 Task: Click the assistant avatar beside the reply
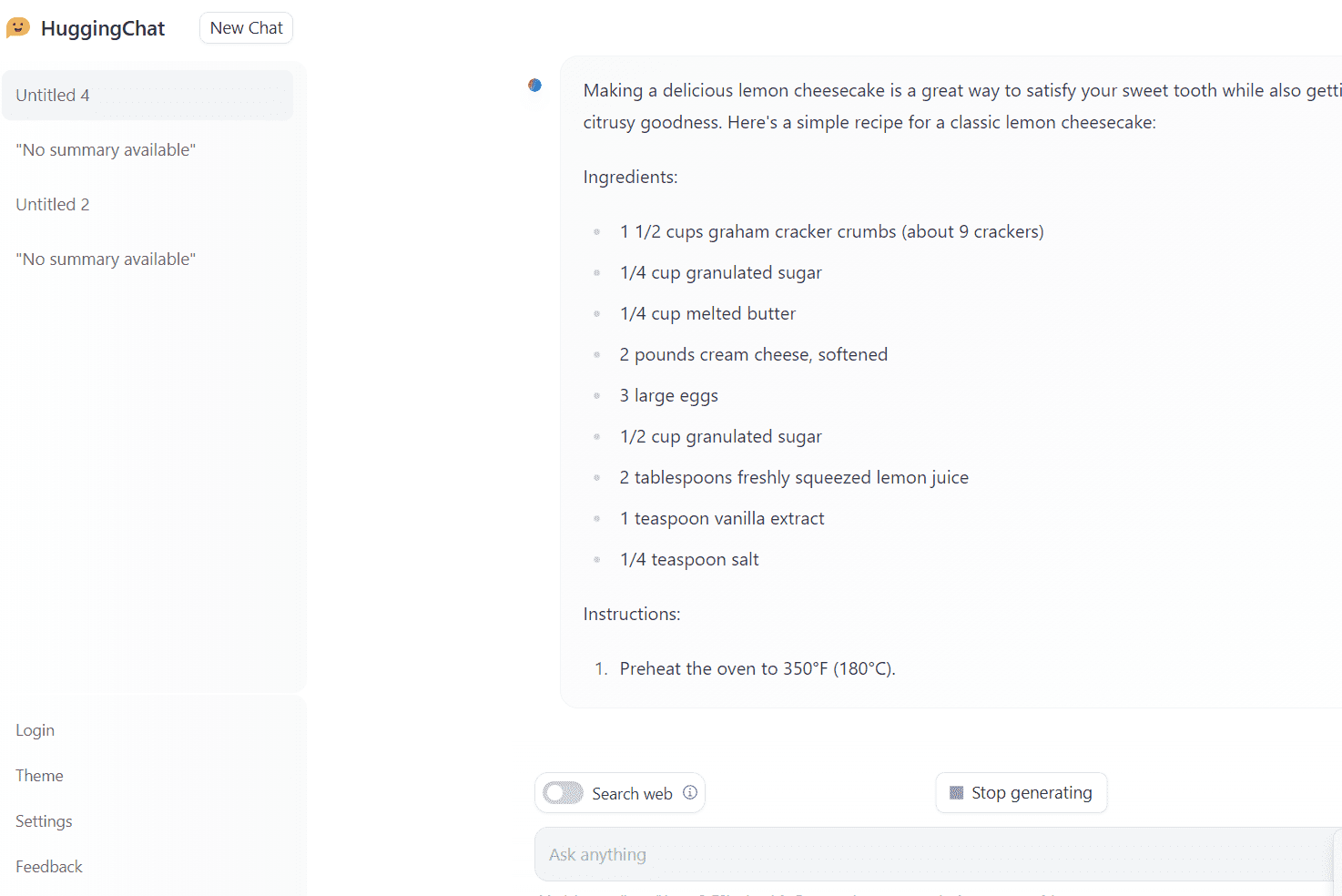point(535,86)
